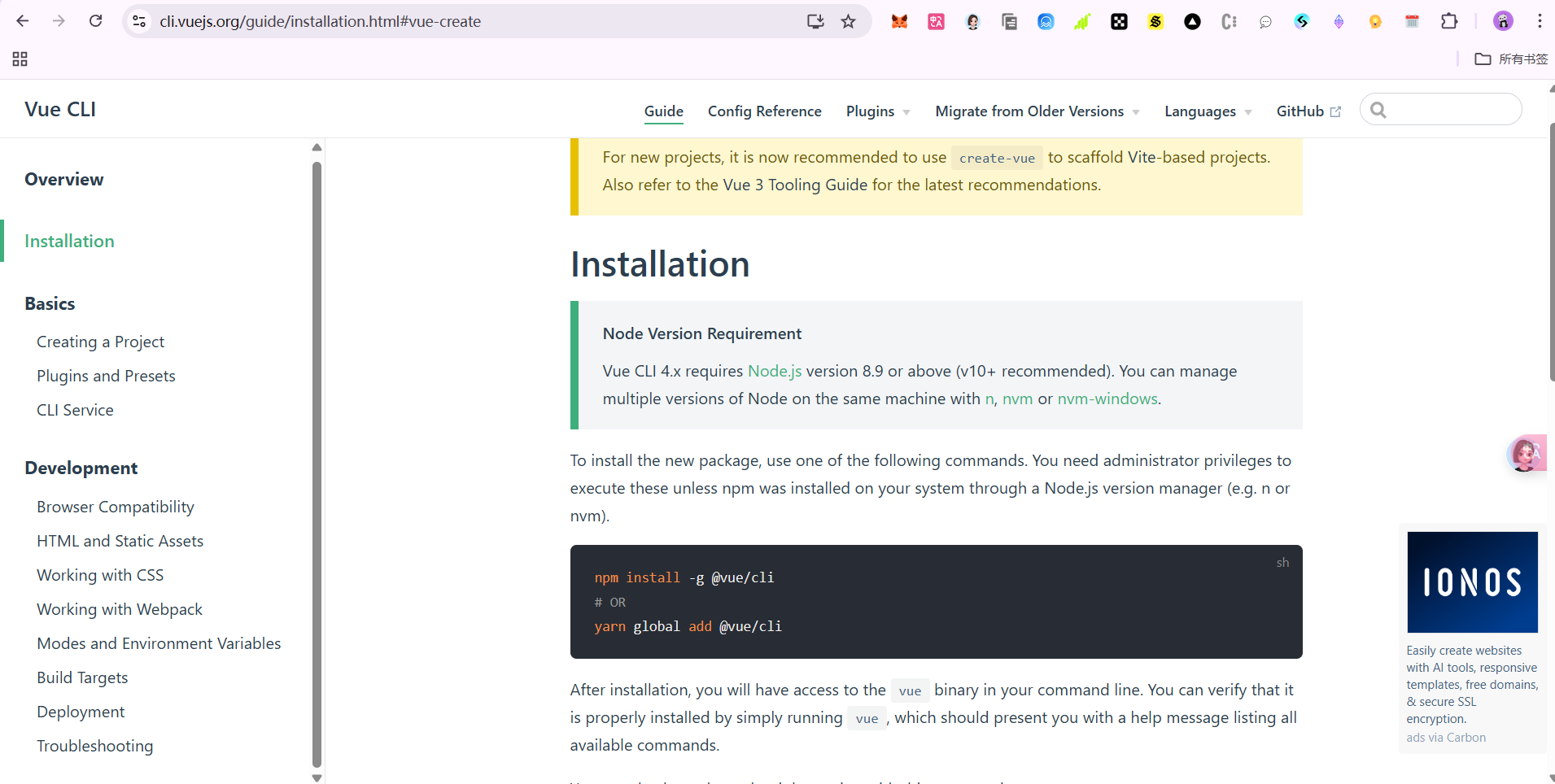Open the purple Ethereum diamond extension
Viewport: 1555px width, 784px height.
tap(1339, 21)
